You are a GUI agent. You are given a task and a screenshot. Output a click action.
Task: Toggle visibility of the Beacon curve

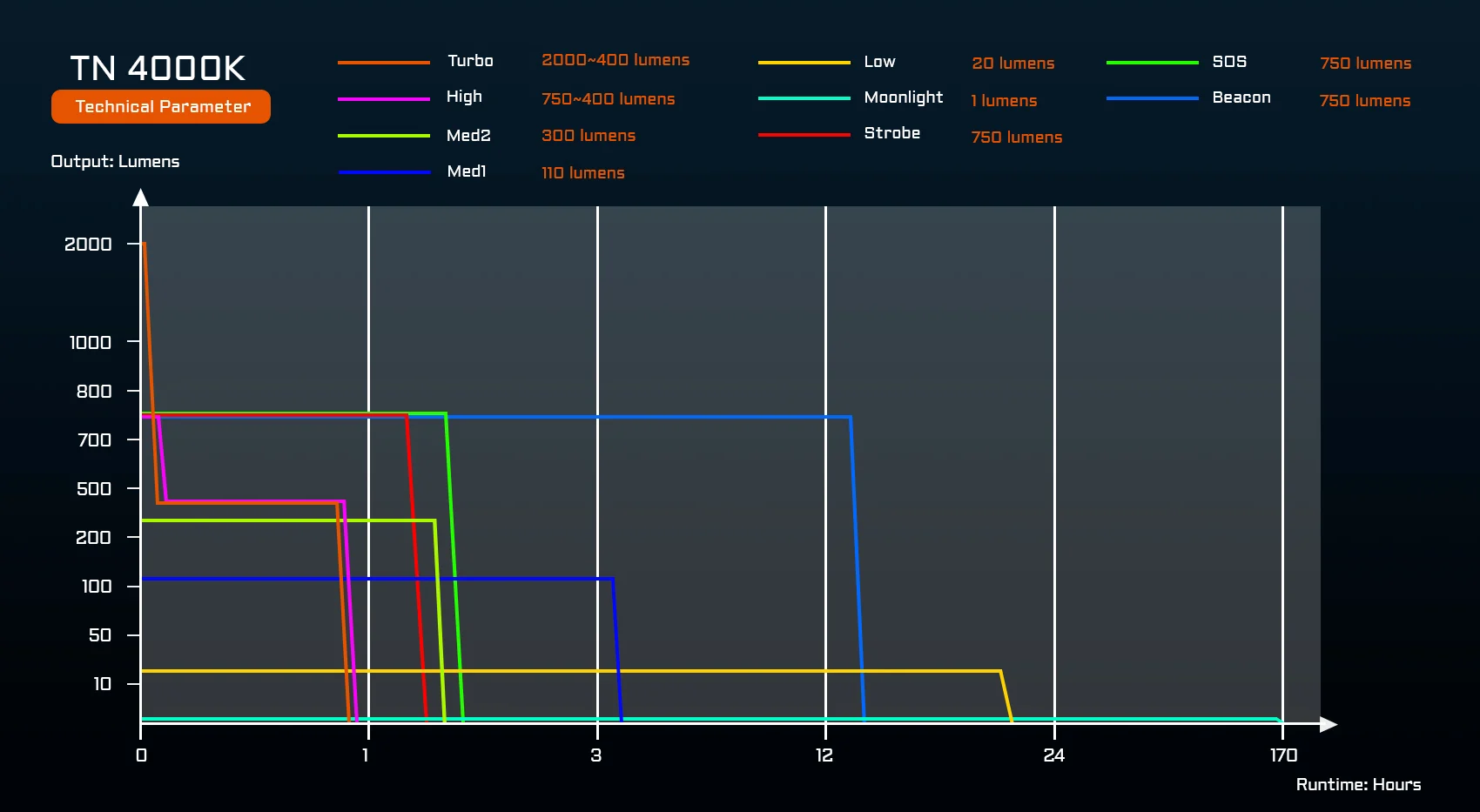(1240, 97)
